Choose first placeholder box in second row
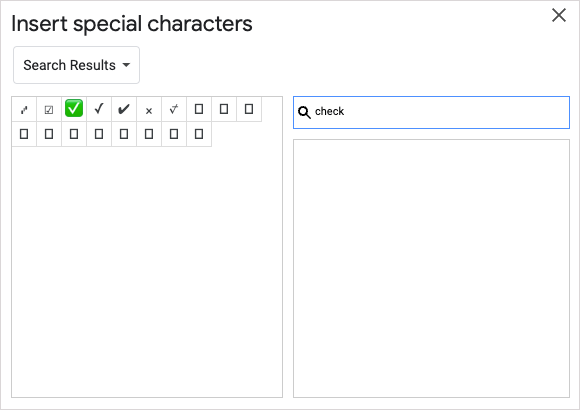 click(x=24, y=134)
